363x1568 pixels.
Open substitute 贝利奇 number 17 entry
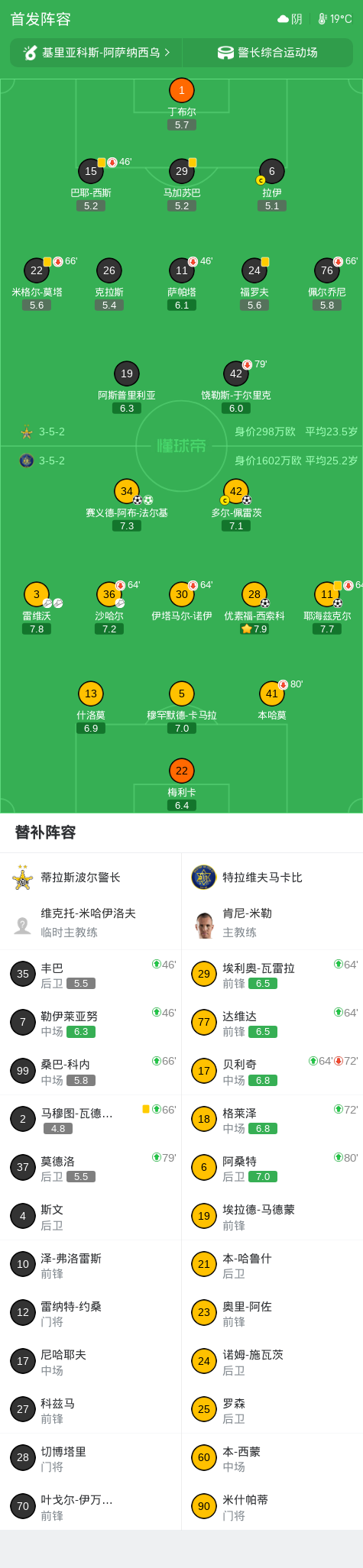click(x=272, y=1071)
